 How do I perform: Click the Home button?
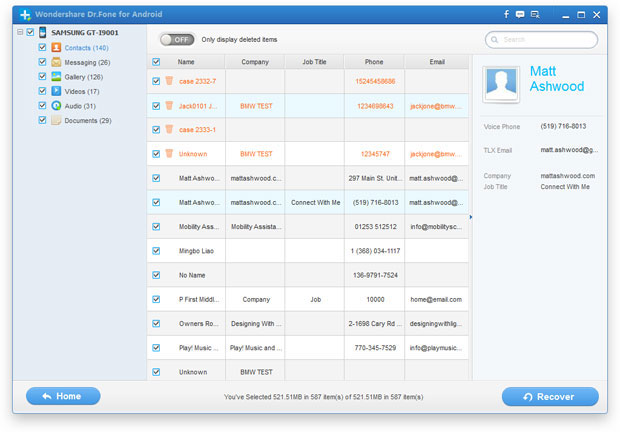(63, 396)
